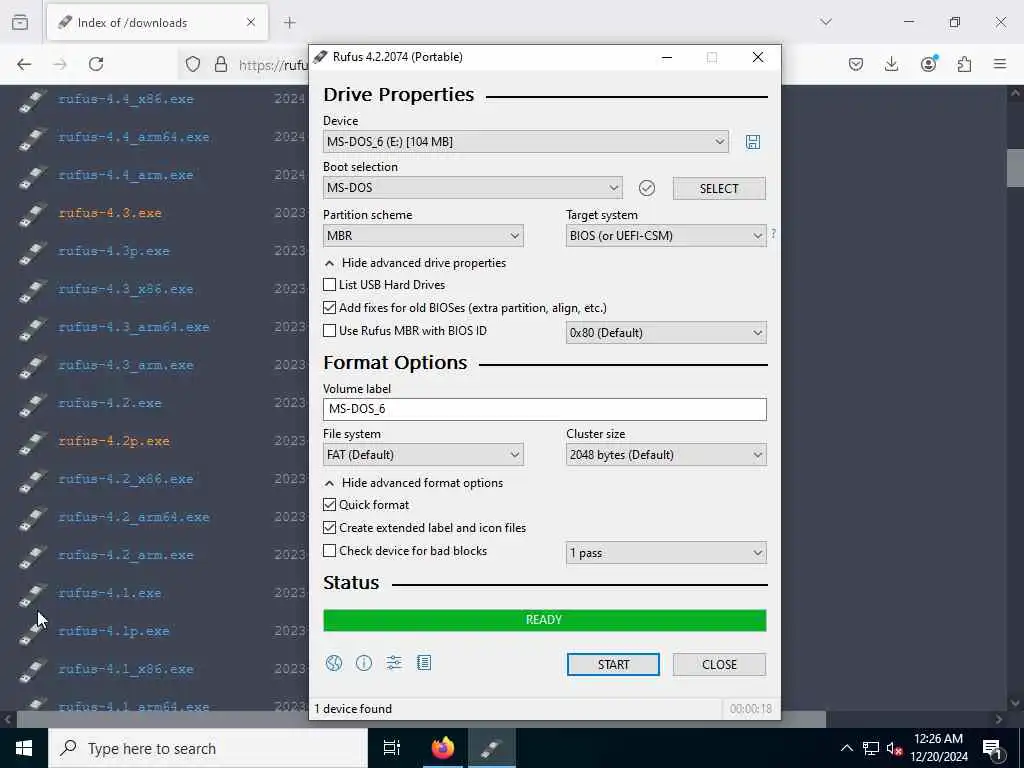Open rufus-4.3.exe link

point(110,213)
